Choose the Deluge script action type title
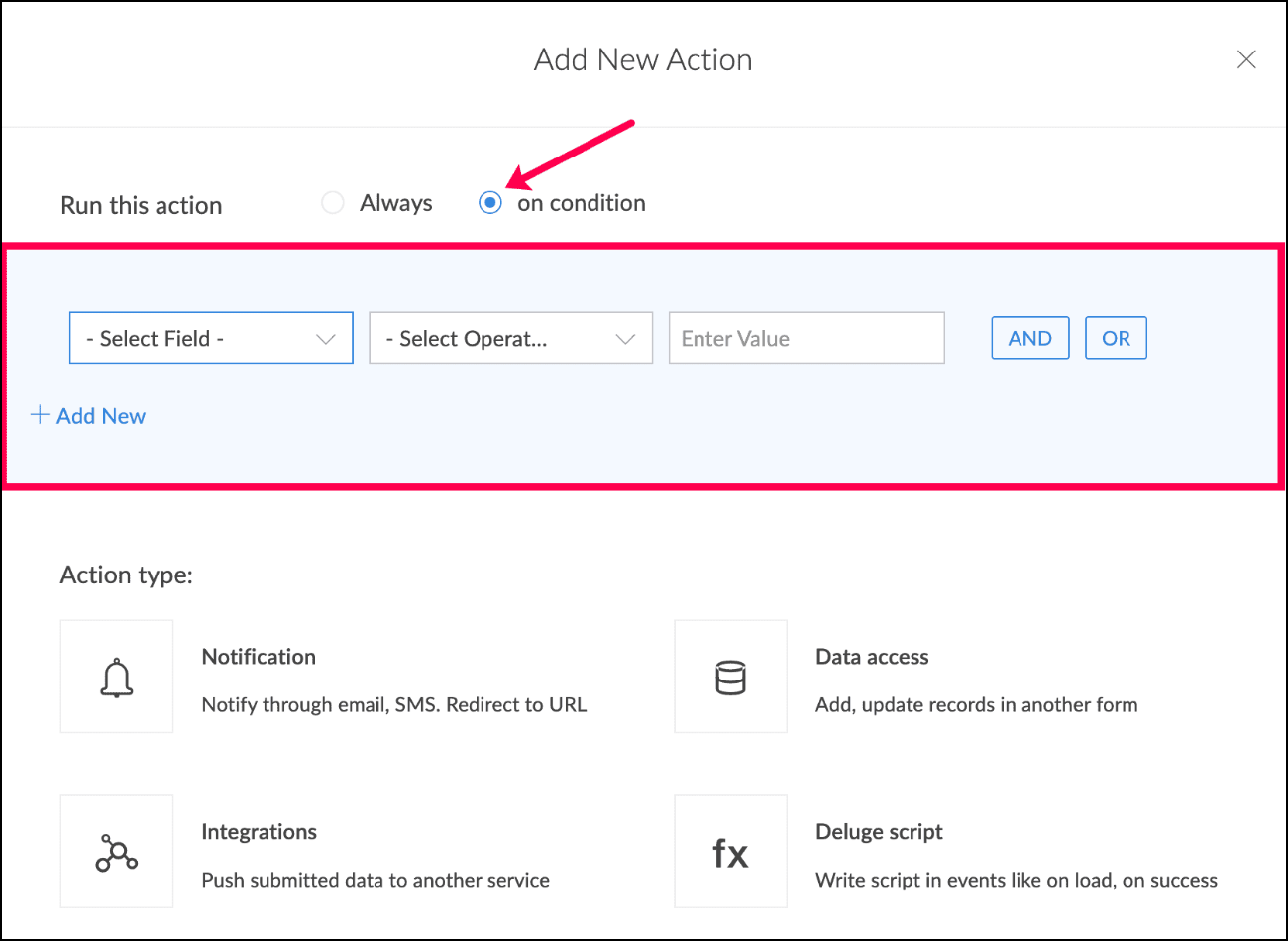The width and height of the screenshot is (1288, 941). pyautogui.click(x=879, y=832)
